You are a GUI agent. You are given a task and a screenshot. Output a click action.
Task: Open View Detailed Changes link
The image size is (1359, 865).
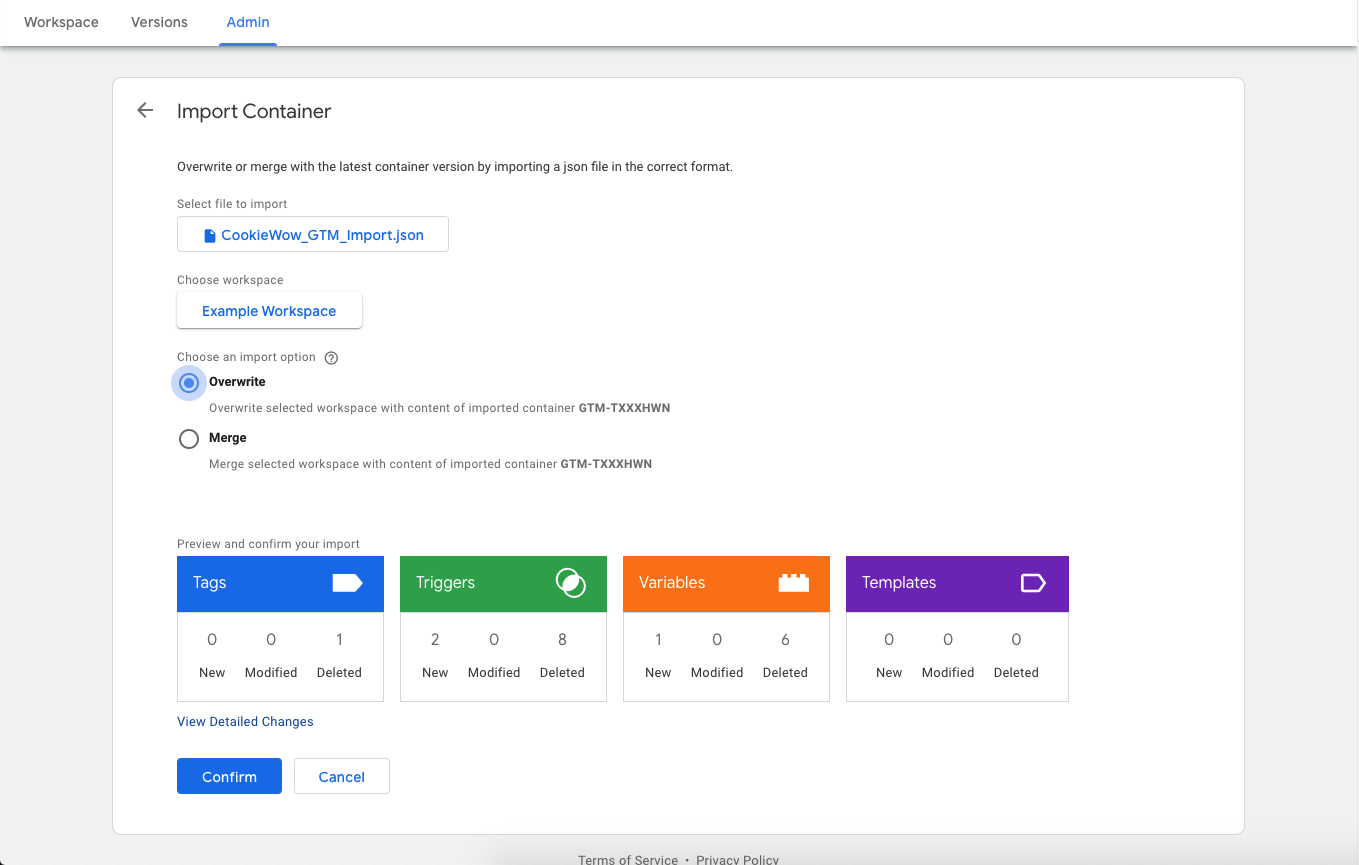tap(245, 722)
